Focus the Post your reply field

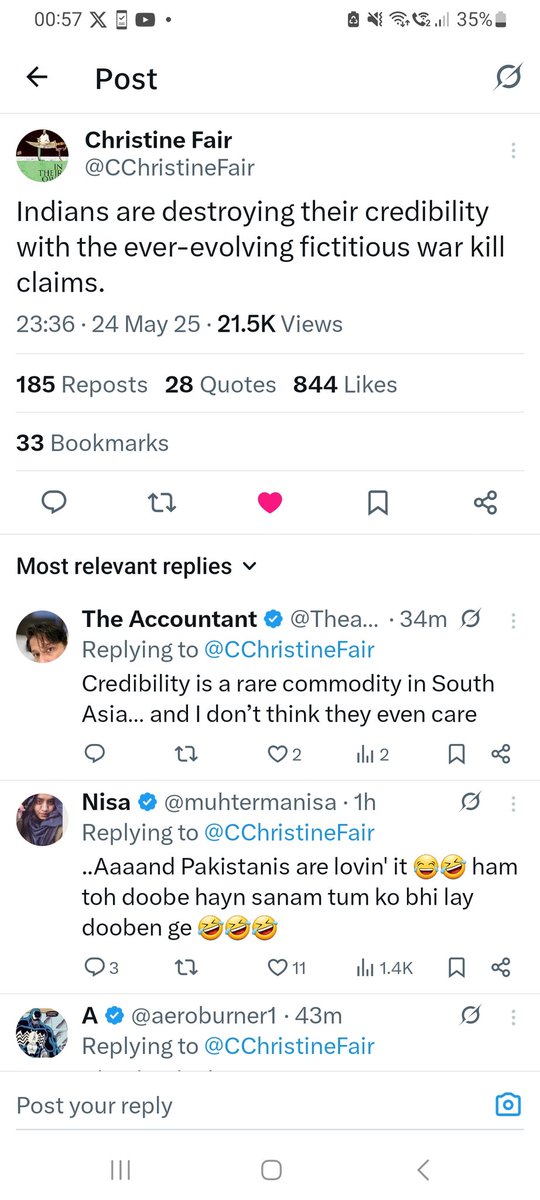(x=250, y=1105)
